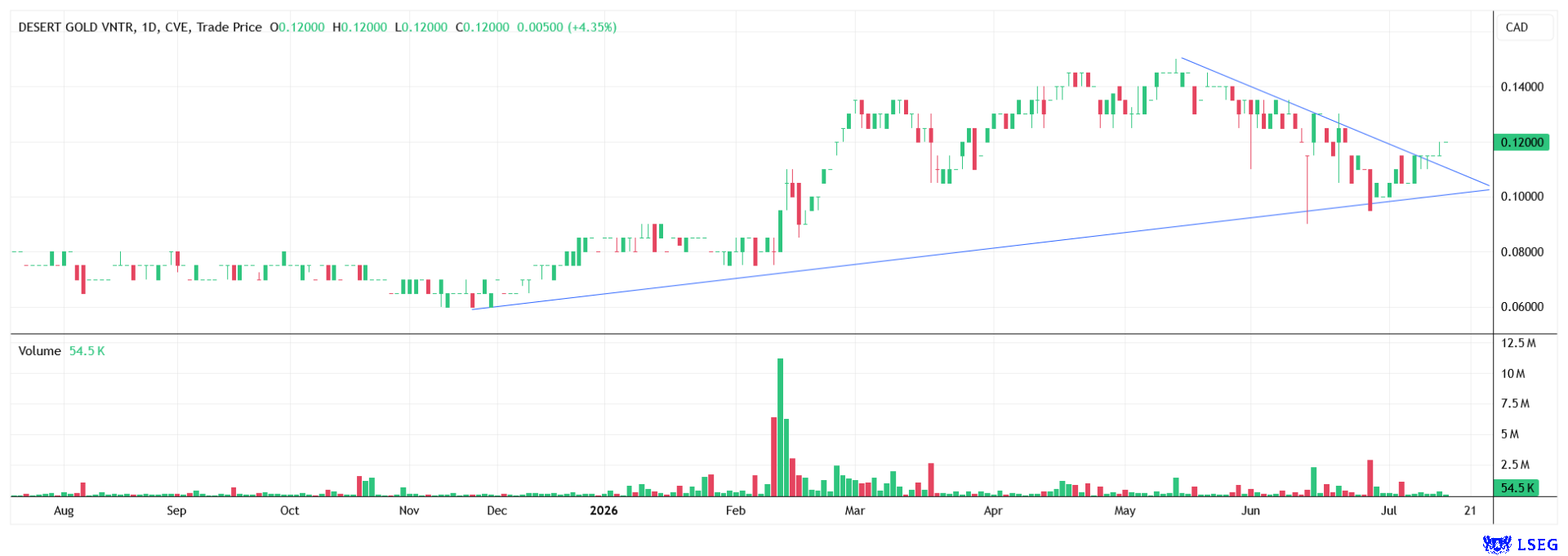
Task: Click the green 54.5 K volume value
Action: (x=87, y=350)
